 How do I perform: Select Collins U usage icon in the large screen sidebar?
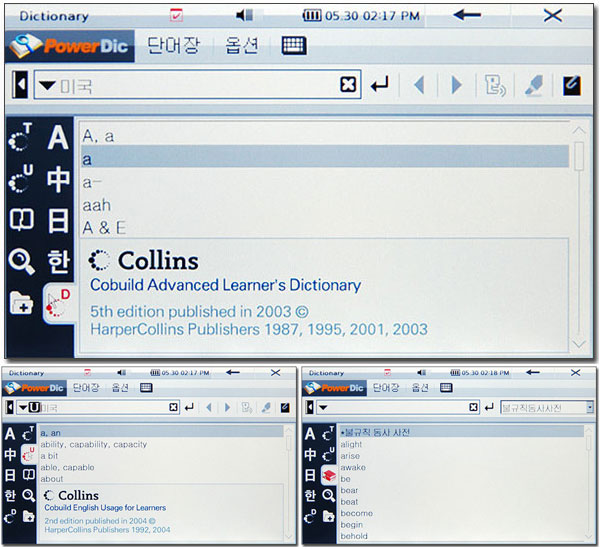21,178
